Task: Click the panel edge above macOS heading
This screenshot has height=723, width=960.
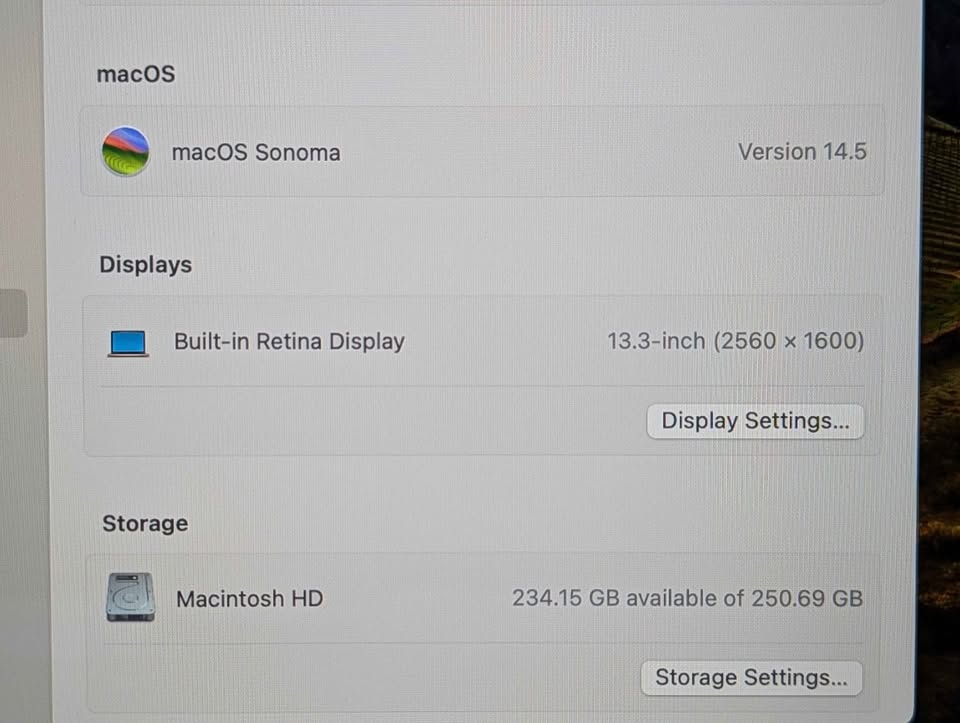Action: tap(480, 4)
